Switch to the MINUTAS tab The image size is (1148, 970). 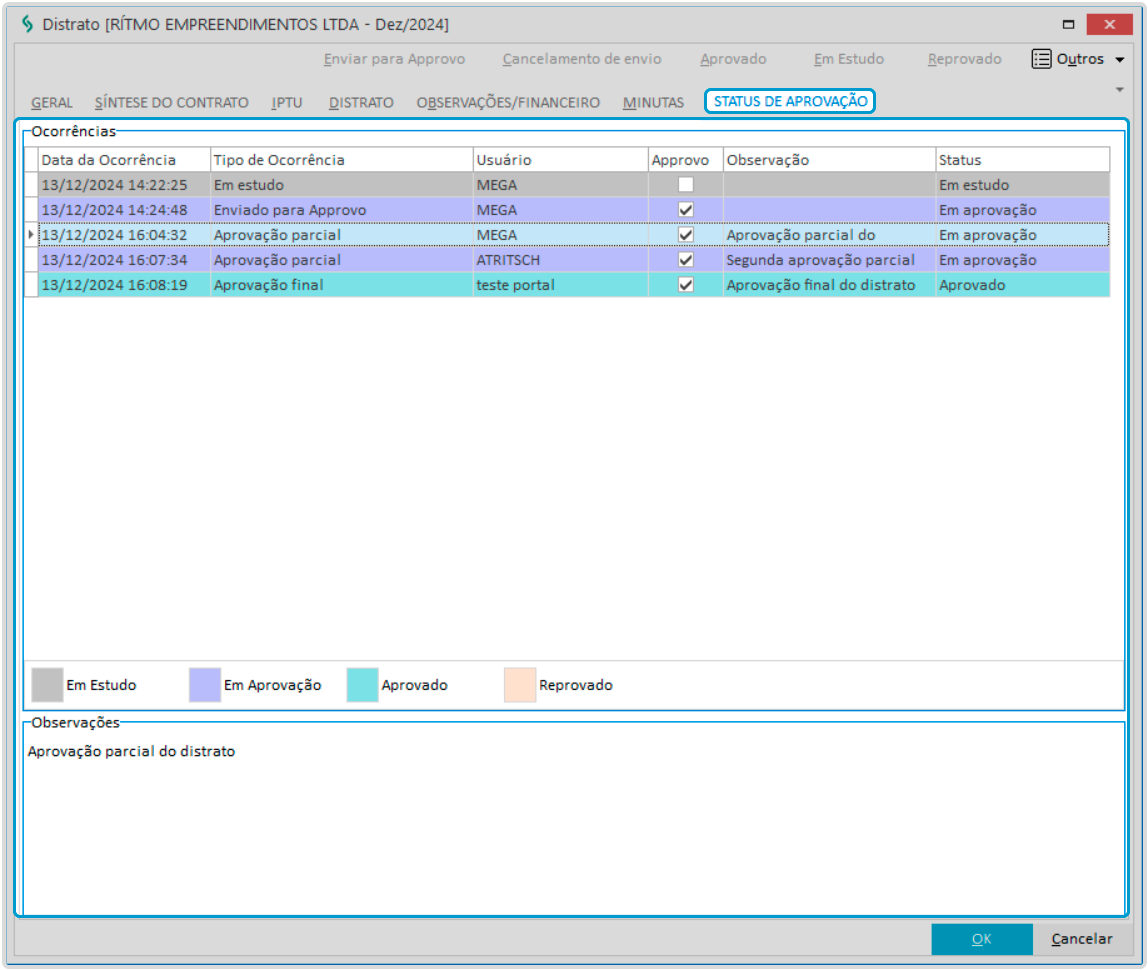653,102
